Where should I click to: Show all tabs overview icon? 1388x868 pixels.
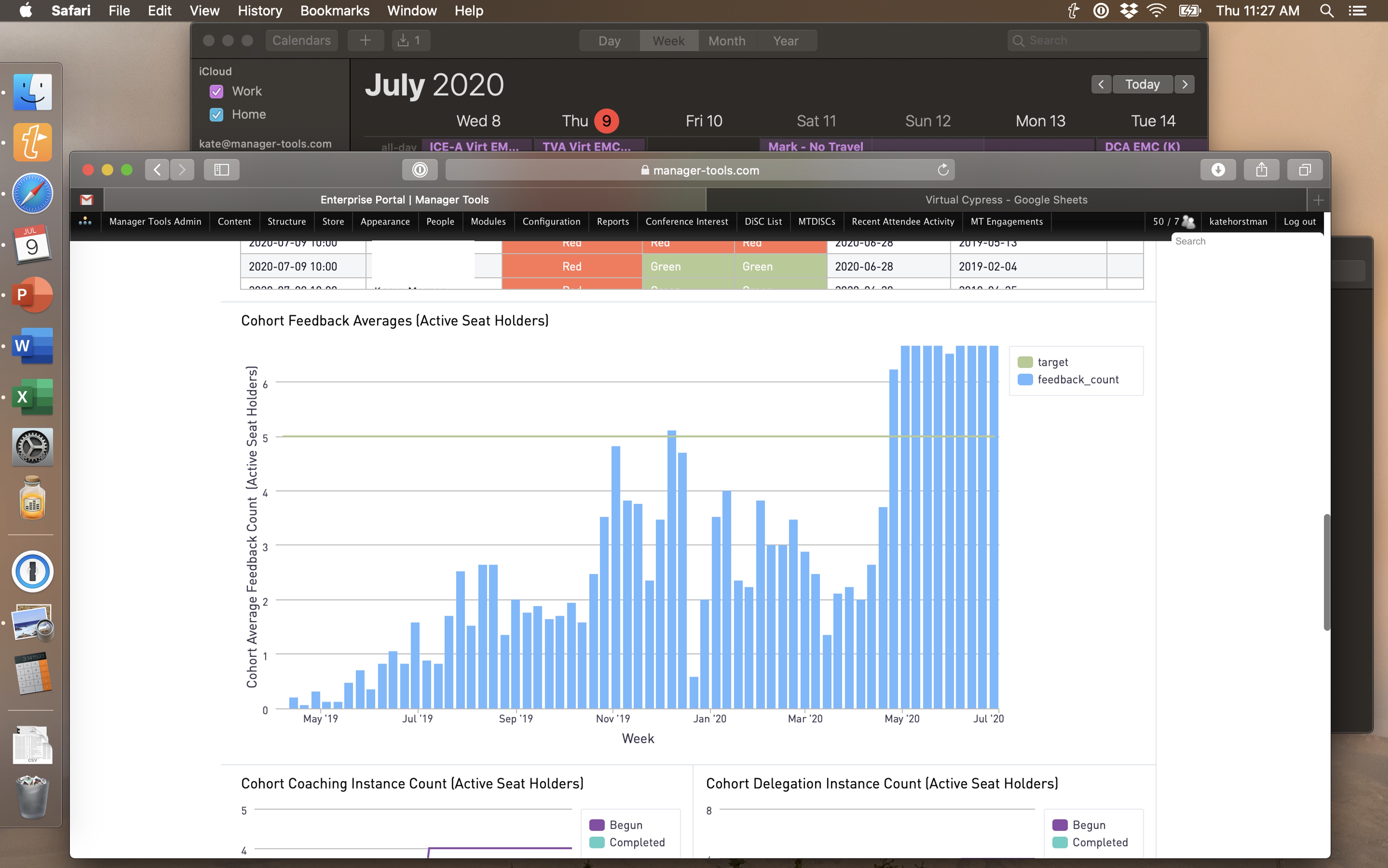(x=1305, y=170)
